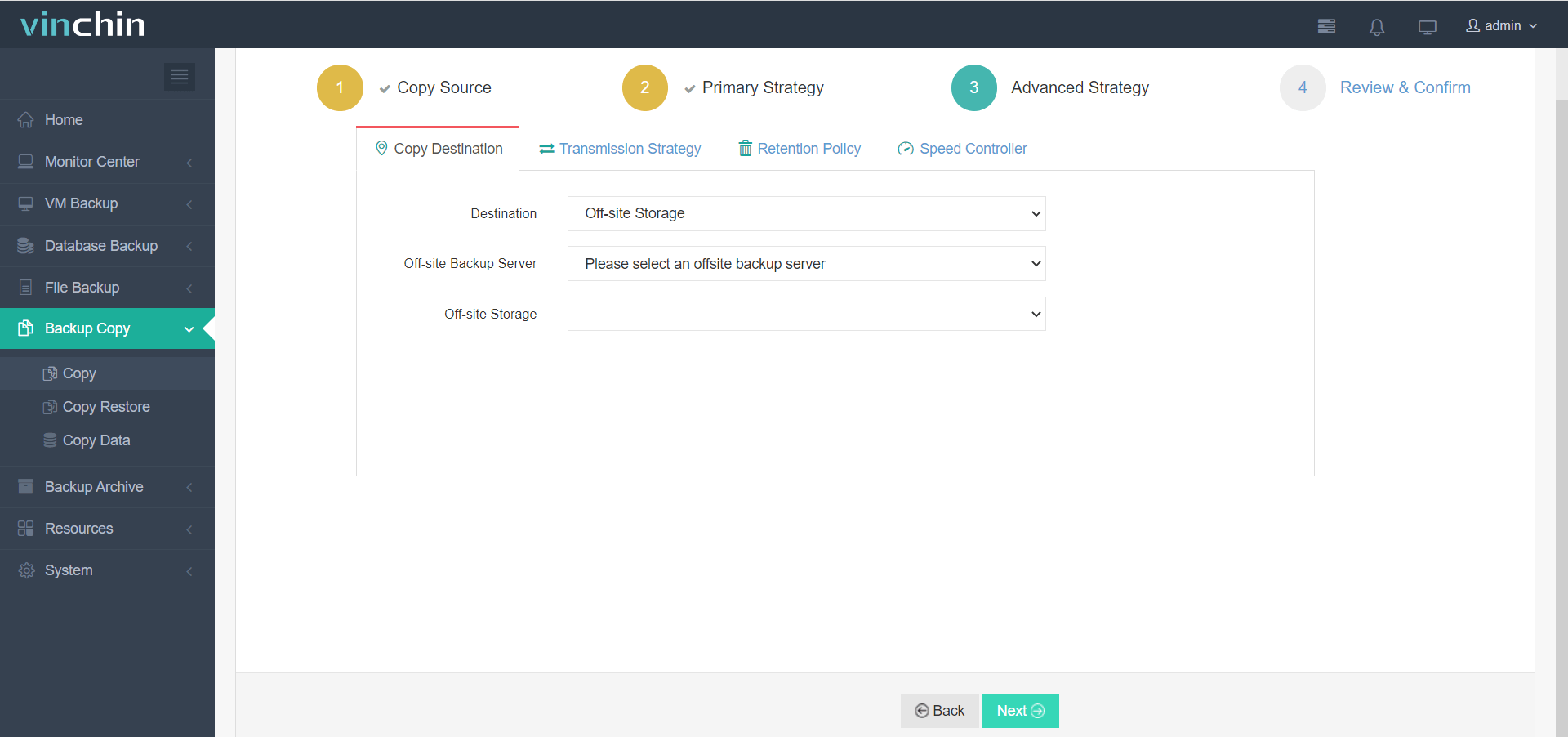Expand the Database Backup chevron

[x=189, y=246]
